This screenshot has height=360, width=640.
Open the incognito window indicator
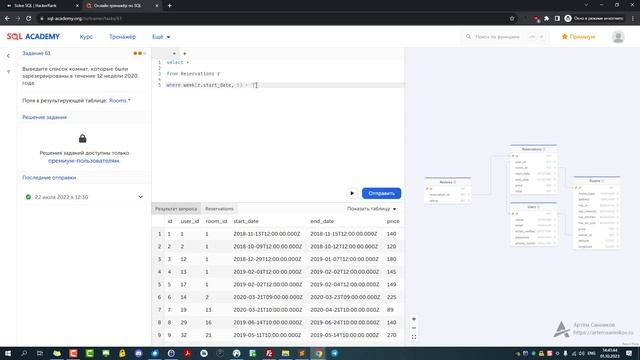[594, 18]
